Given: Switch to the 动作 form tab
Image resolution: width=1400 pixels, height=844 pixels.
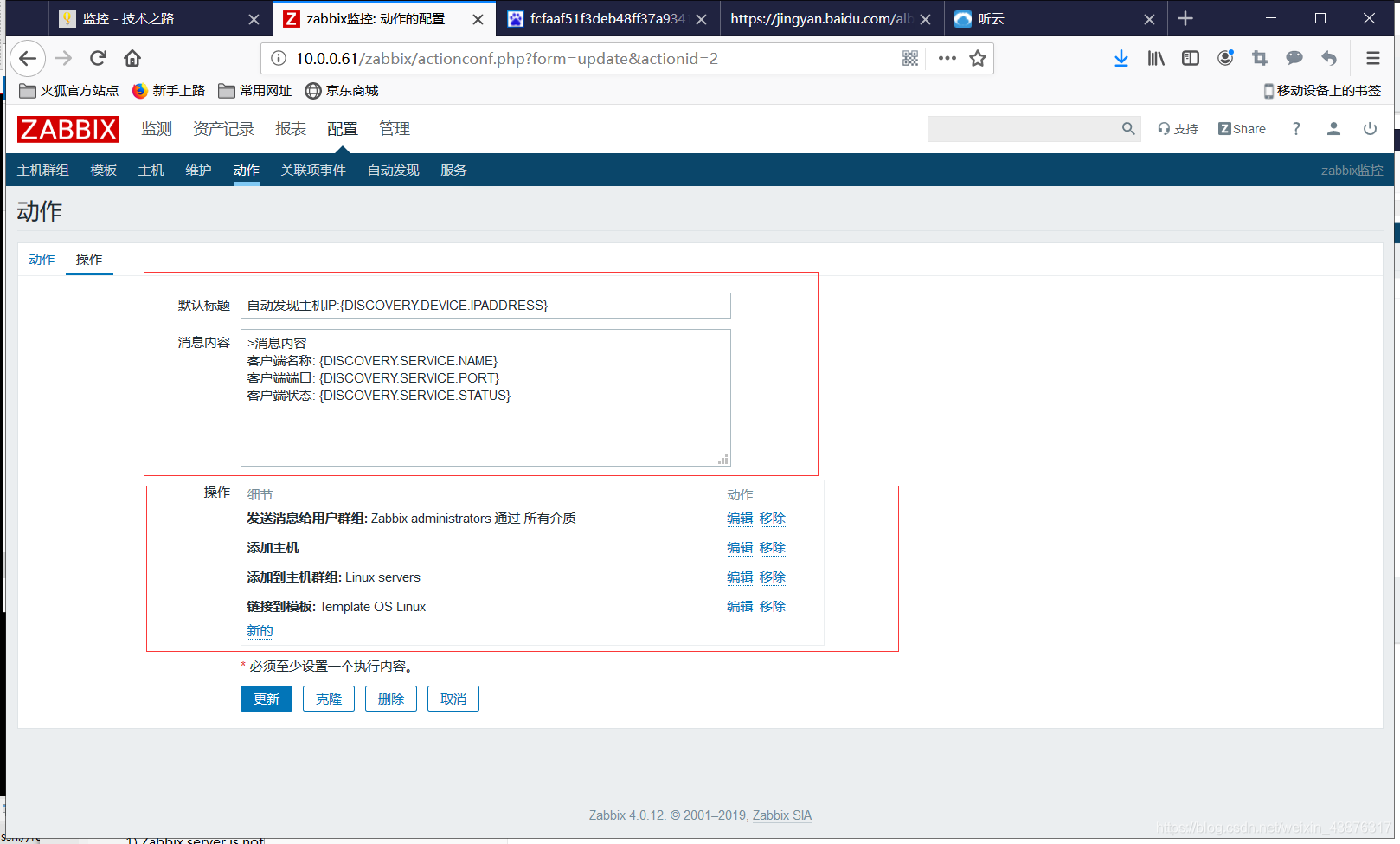Looking at the screenshot, I should tap(42, 259).
